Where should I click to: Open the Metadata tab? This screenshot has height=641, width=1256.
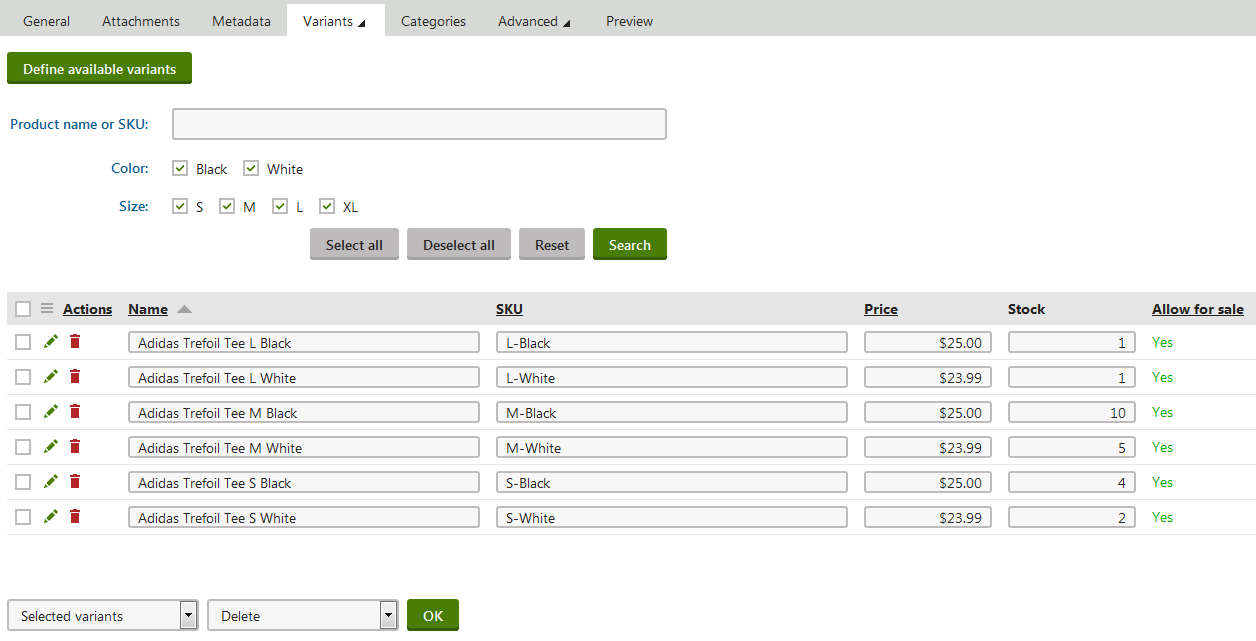tap(241, 21)
